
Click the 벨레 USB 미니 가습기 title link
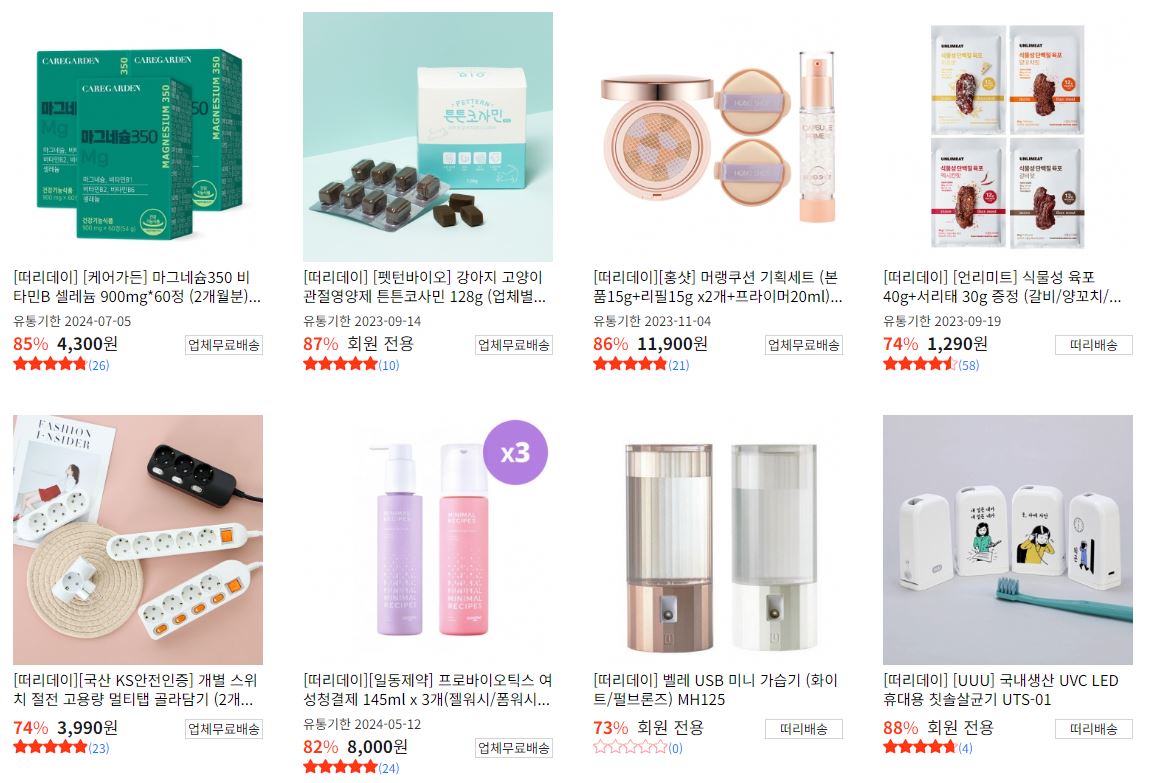pos(715,690)
